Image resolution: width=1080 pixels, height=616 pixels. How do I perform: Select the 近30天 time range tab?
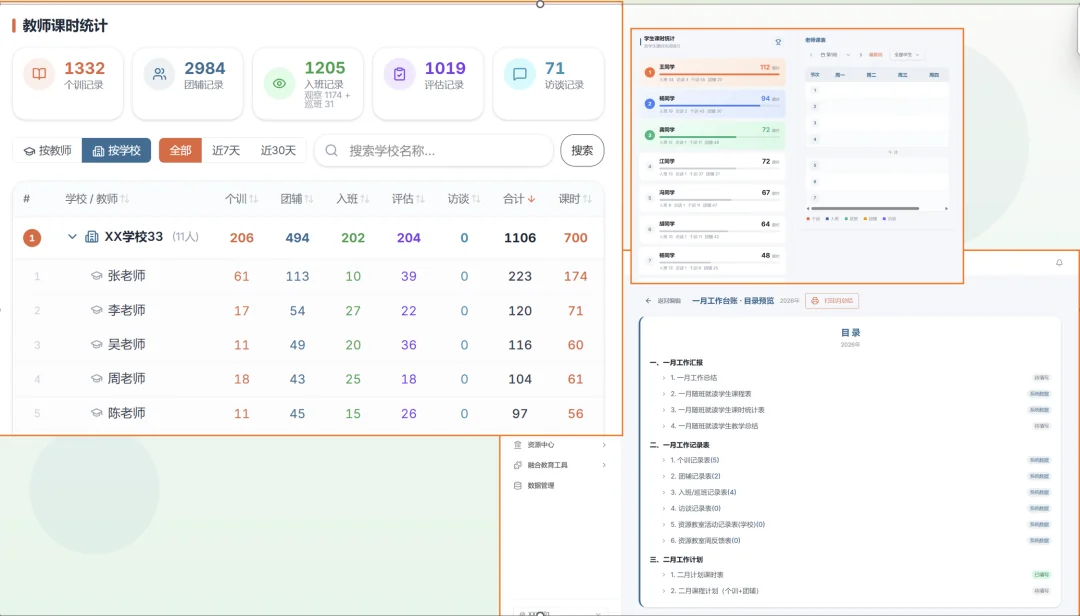pos(278,150)
